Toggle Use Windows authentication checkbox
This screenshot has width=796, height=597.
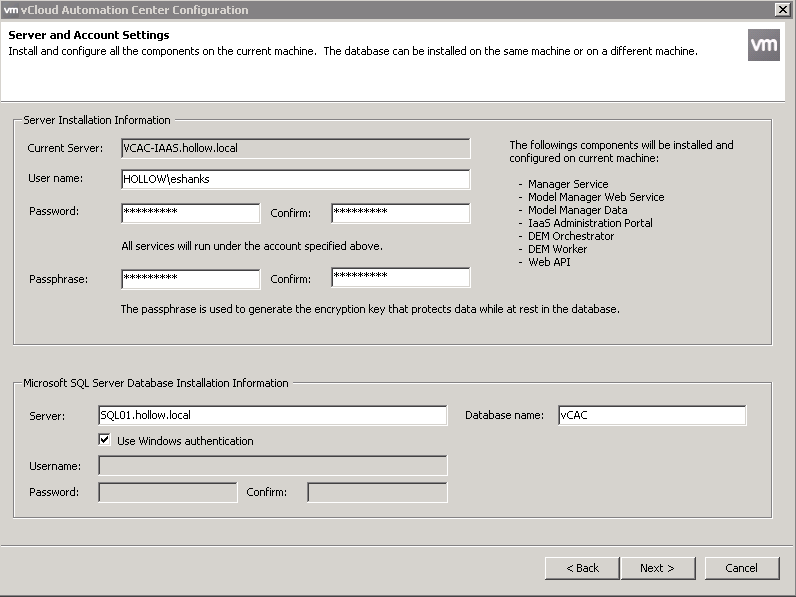104,440
